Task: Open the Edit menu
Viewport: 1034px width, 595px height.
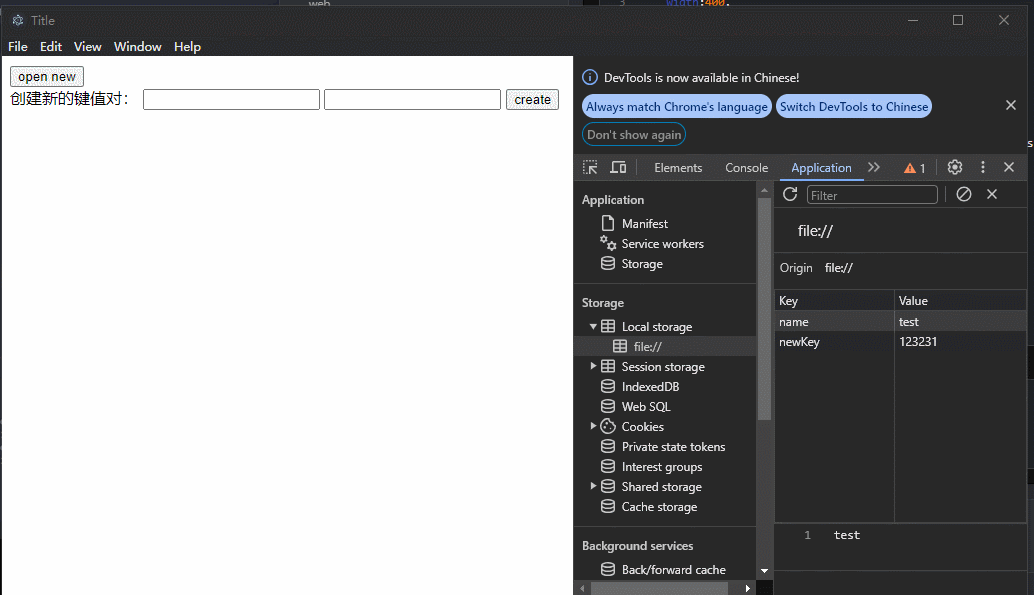Action: pyautogui.click(x=51, y=47)
